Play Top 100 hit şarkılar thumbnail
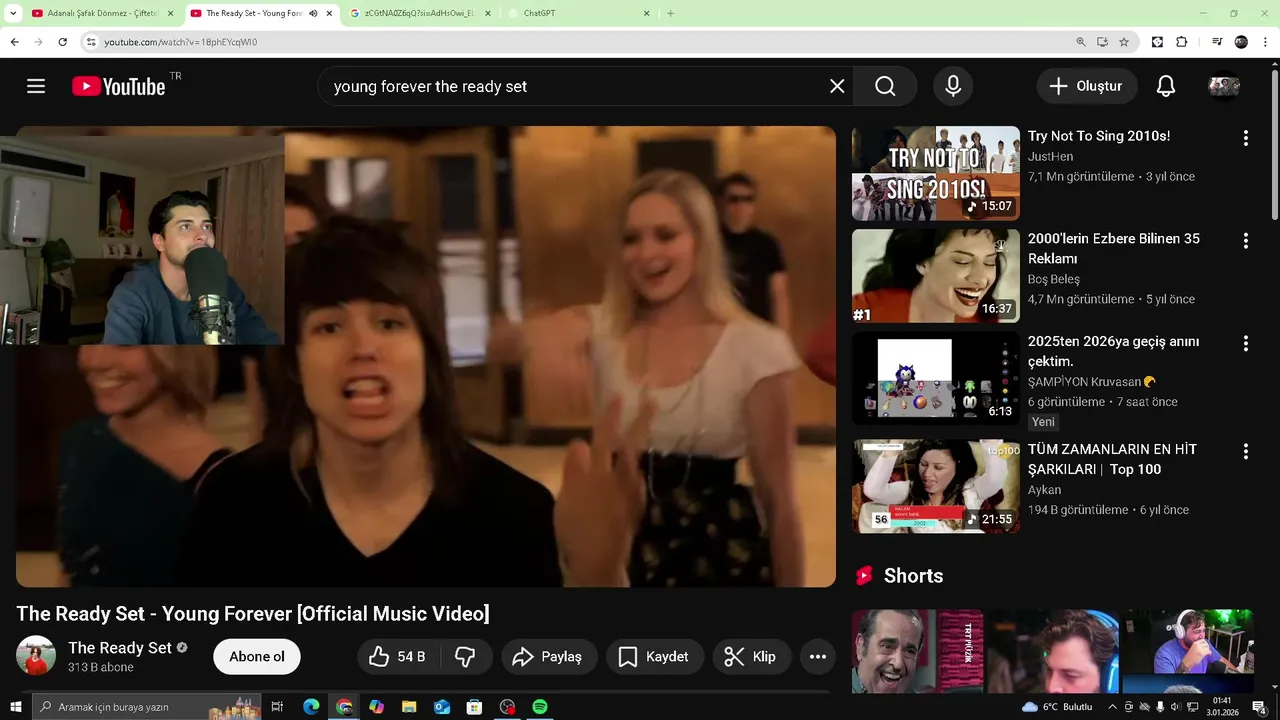1280x720 pixels. coord(936,486)
